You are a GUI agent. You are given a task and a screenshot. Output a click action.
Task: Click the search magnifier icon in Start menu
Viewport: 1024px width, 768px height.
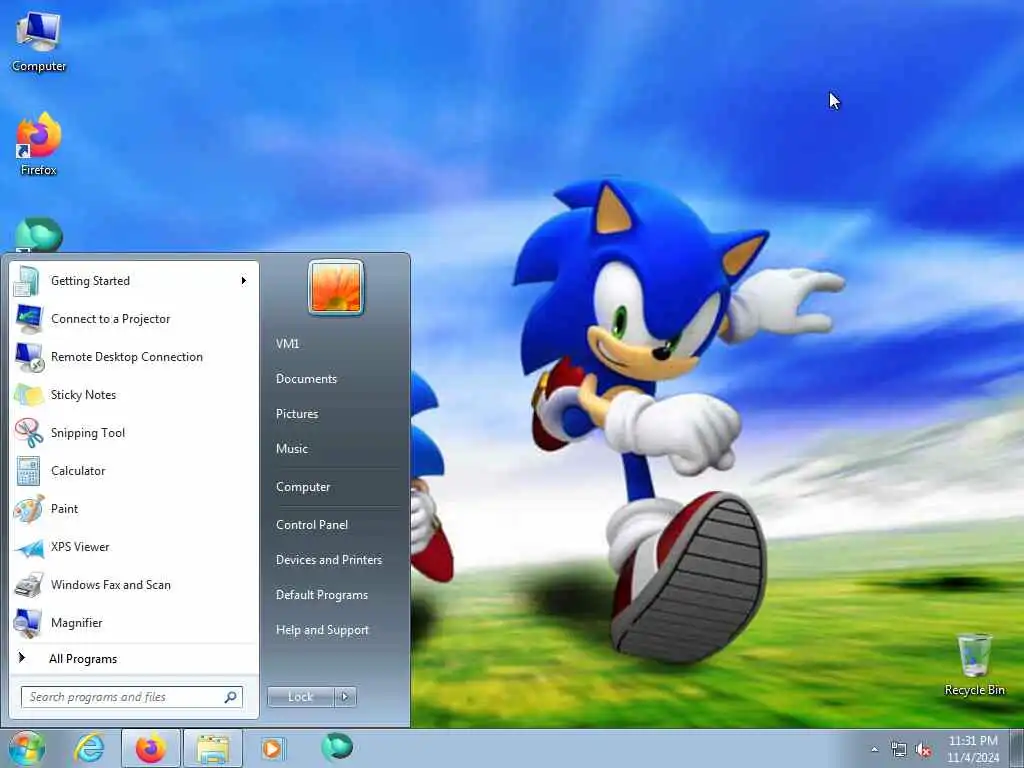point(231,697)
